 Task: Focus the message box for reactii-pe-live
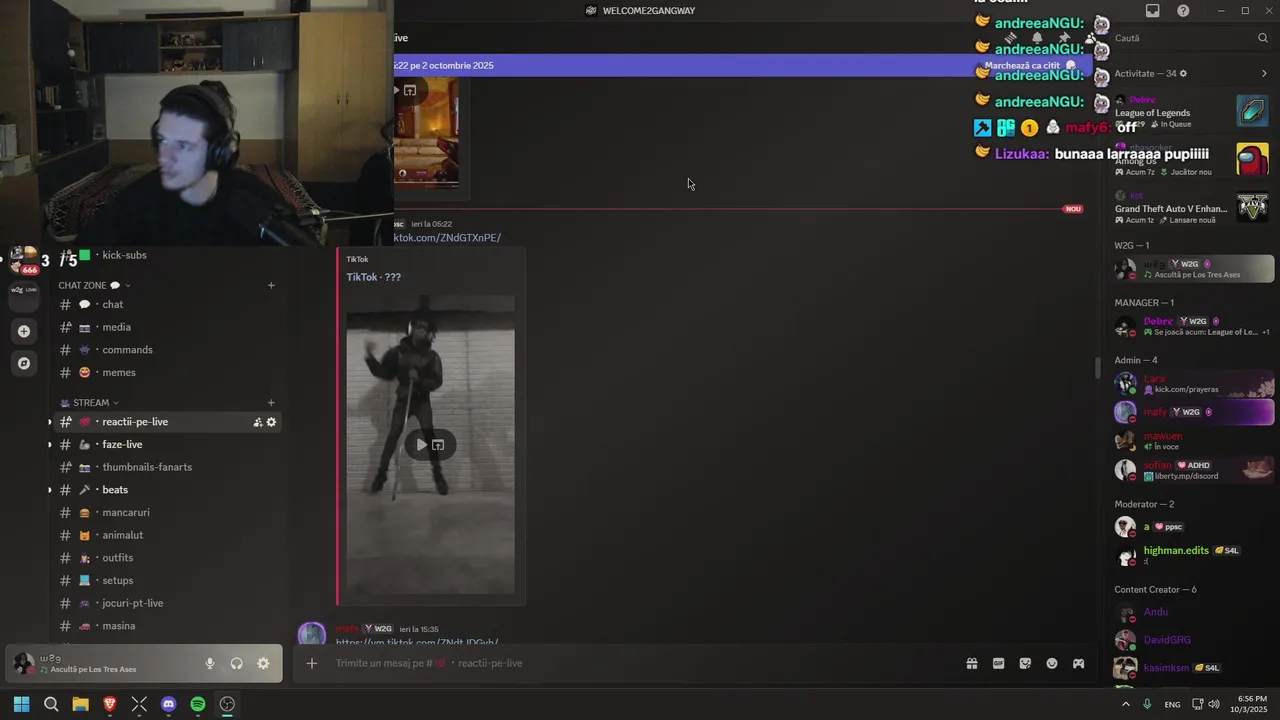(x=640, y=663)
